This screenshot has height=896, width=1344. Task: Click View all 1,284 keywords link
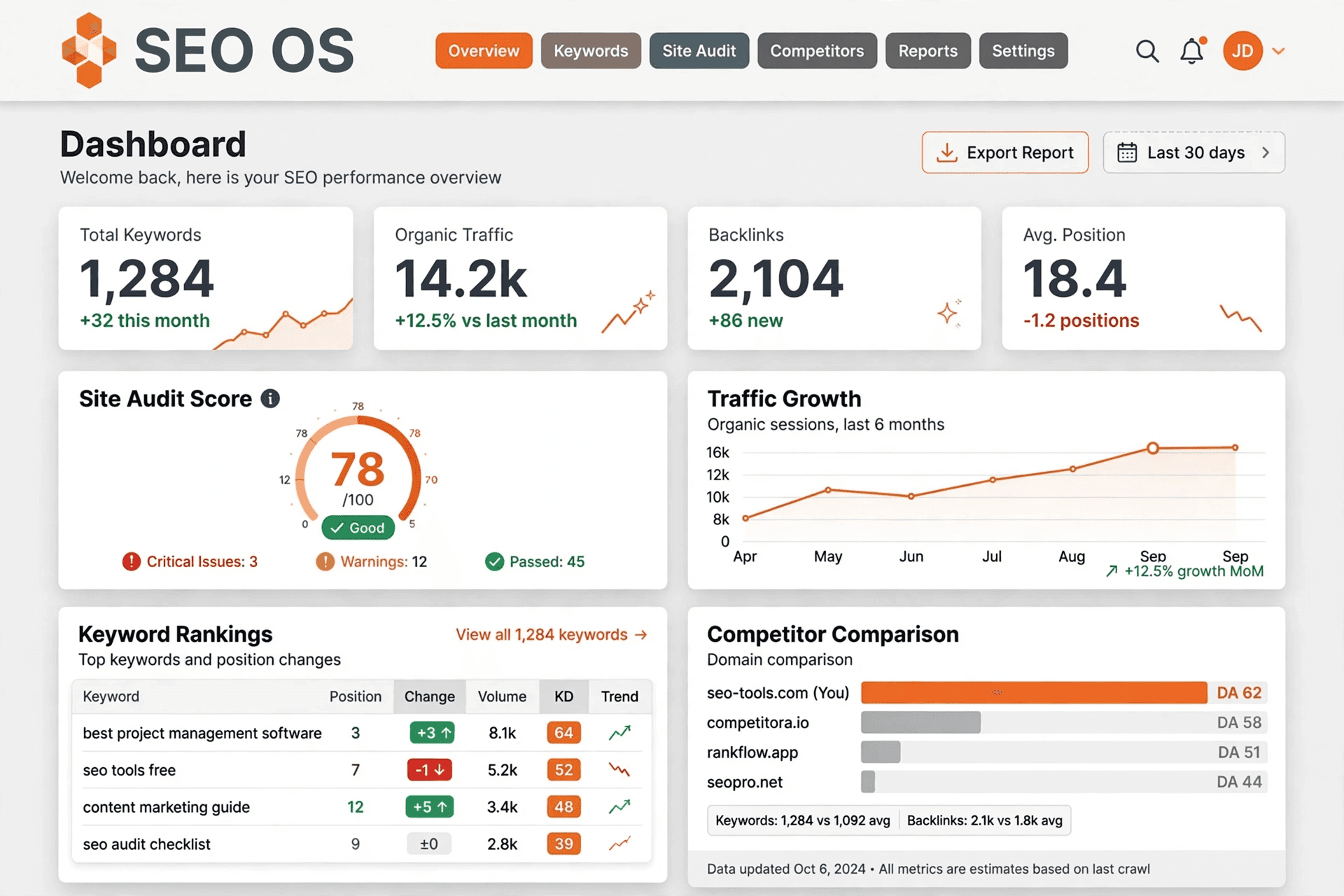click(x=552, y=634)
